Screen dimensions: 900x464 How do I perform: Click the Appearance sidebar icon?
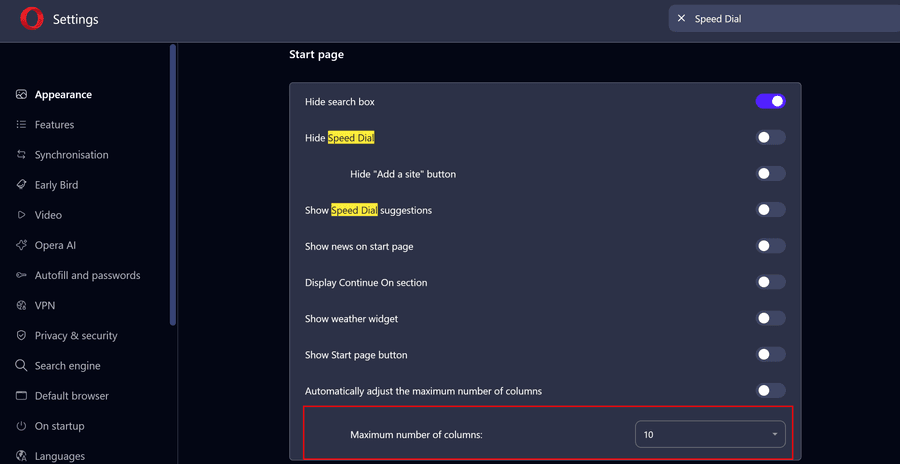click(21, 95)
